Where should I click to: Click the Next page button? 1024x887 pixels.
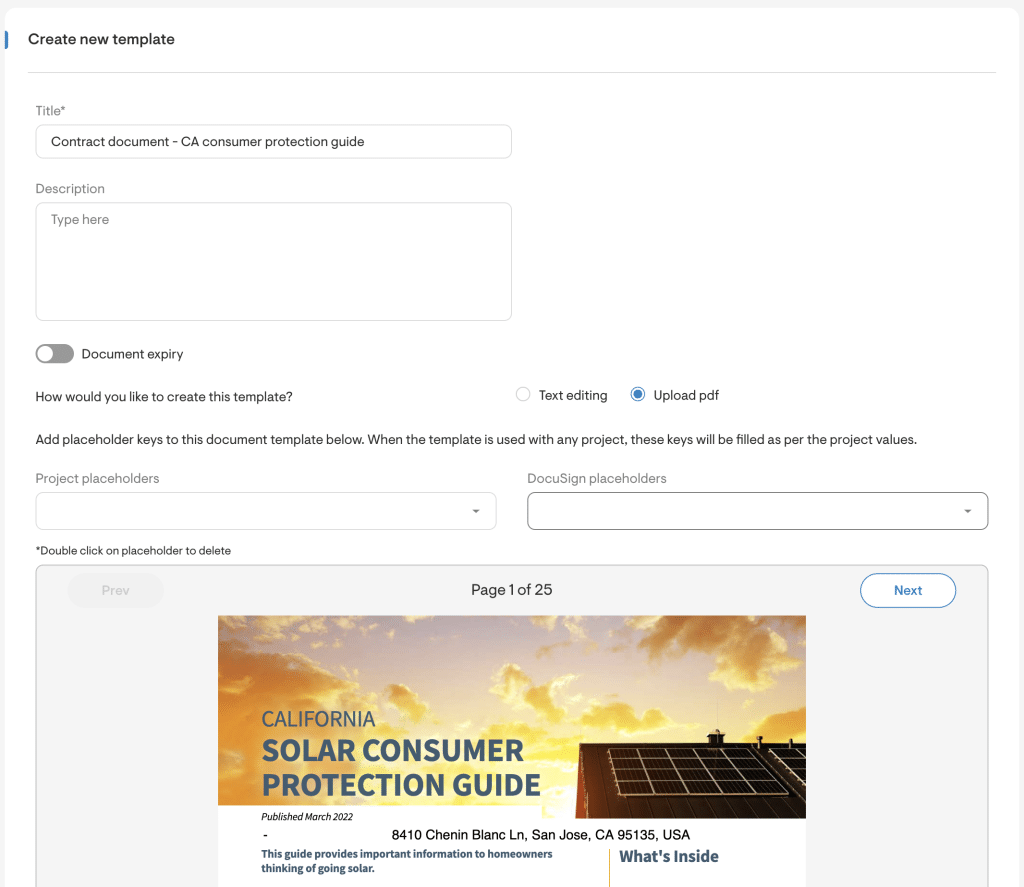[x=907, y=590]
